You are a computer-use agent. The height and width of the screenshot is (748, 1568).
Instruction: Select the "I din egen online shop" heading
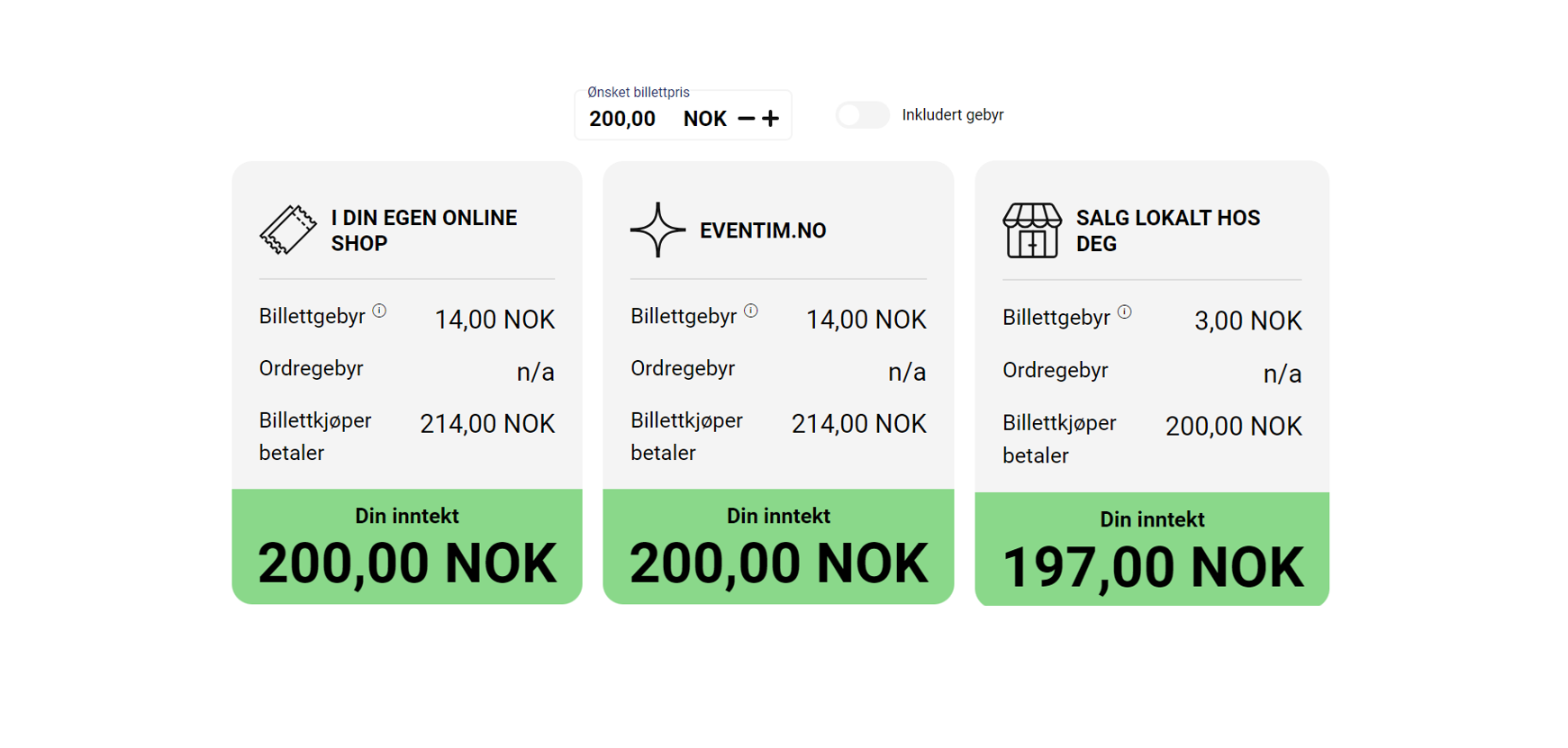pos(423,230)
